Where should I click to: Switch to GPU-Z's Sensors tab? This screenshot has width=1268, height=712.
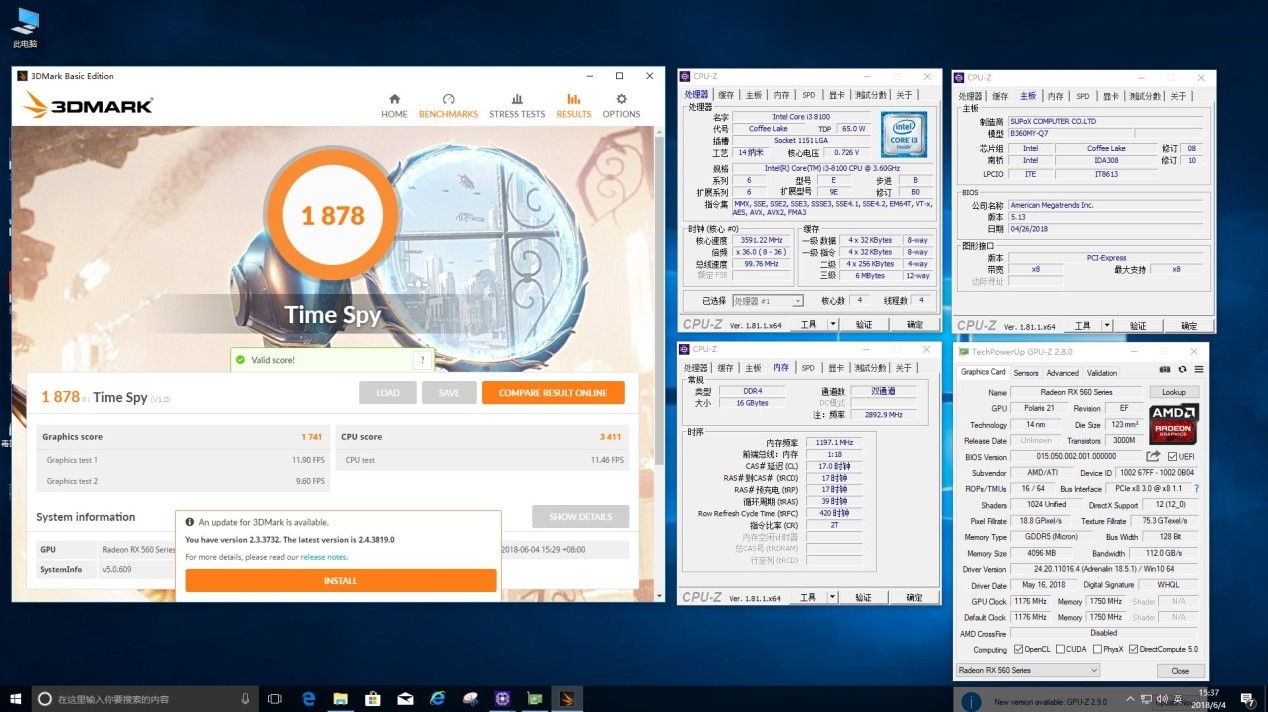tap(1026, 372)
